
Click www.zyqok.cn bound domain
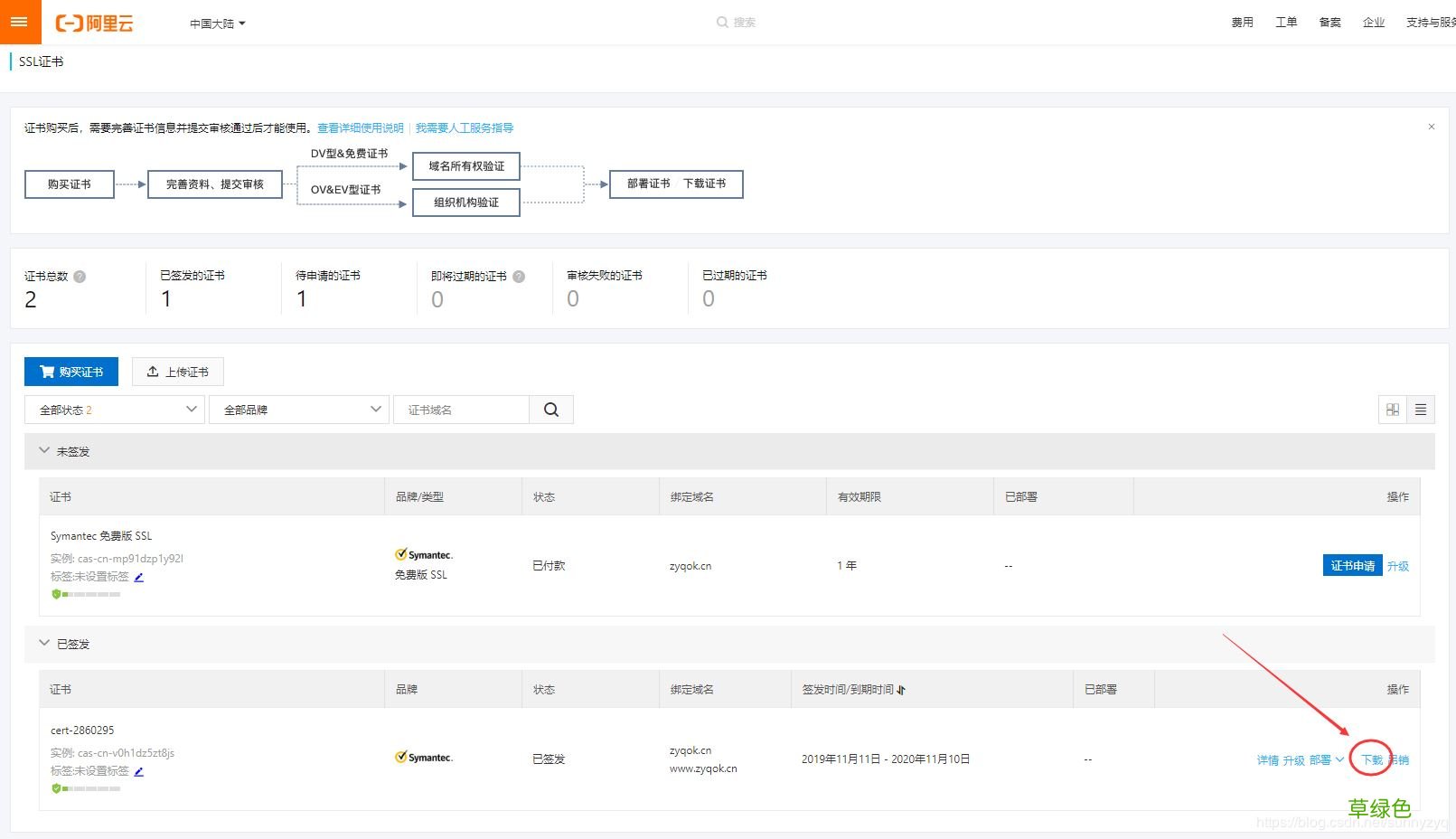[703, 768]
